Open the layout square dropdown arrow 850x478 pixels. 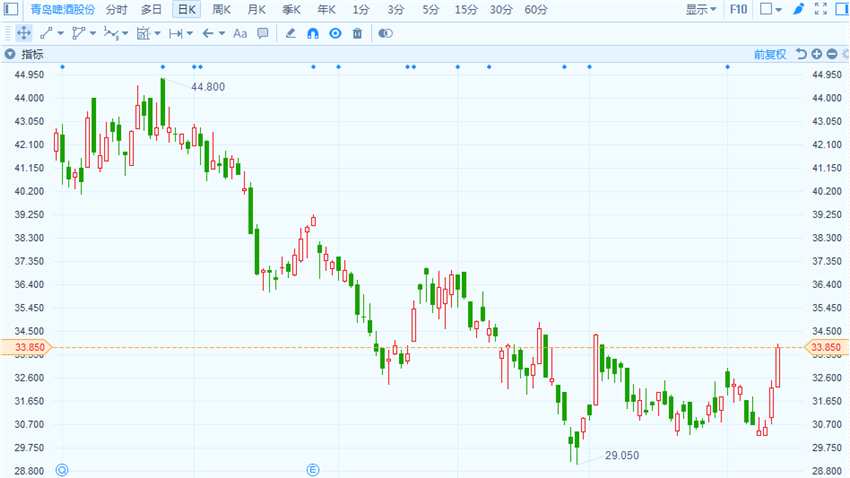(779, 9)
